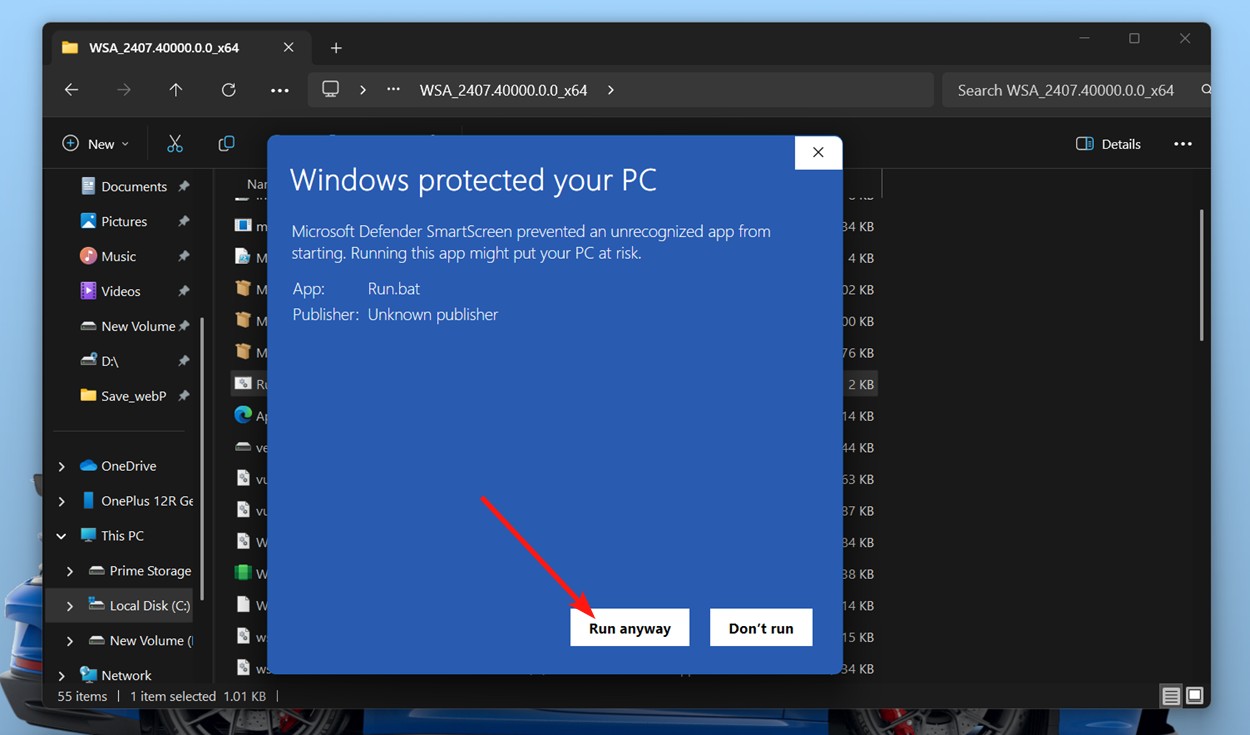Image resolution: width=1250 pixels, height=735 pixels.
Task: Click the This PC monitor icon in address bar
Action: click(330, 89)
